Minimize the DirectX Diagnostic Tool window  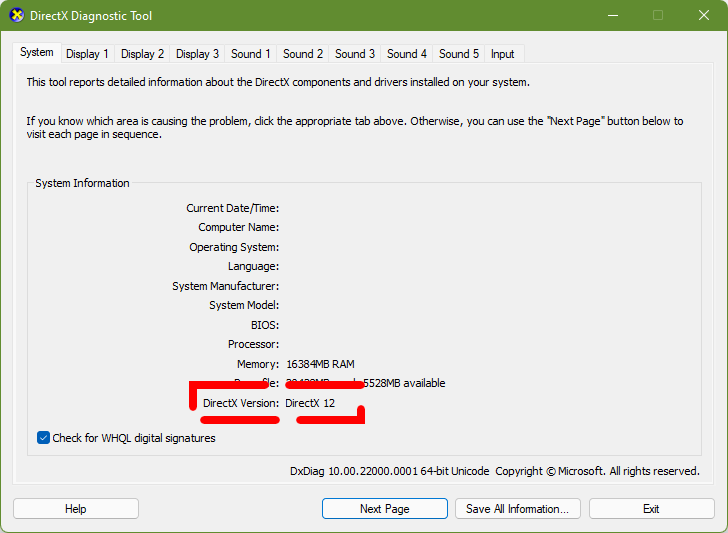point(613,15)
